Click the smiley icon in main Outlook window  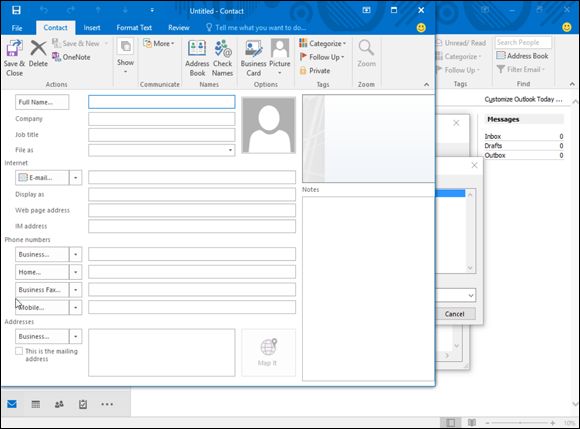tap(567, 27)
